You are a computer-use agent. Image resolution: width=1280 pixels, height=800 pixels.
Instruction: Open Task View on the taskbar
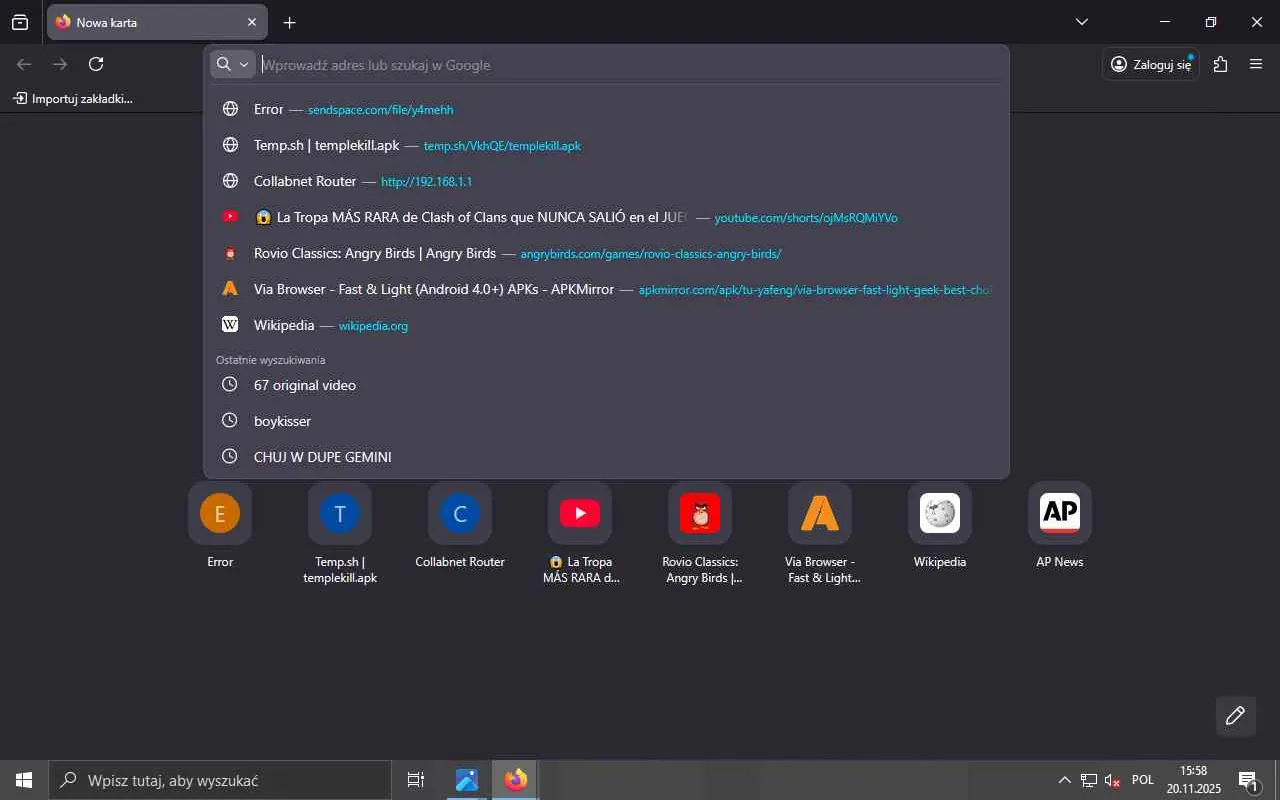[416, 780]
